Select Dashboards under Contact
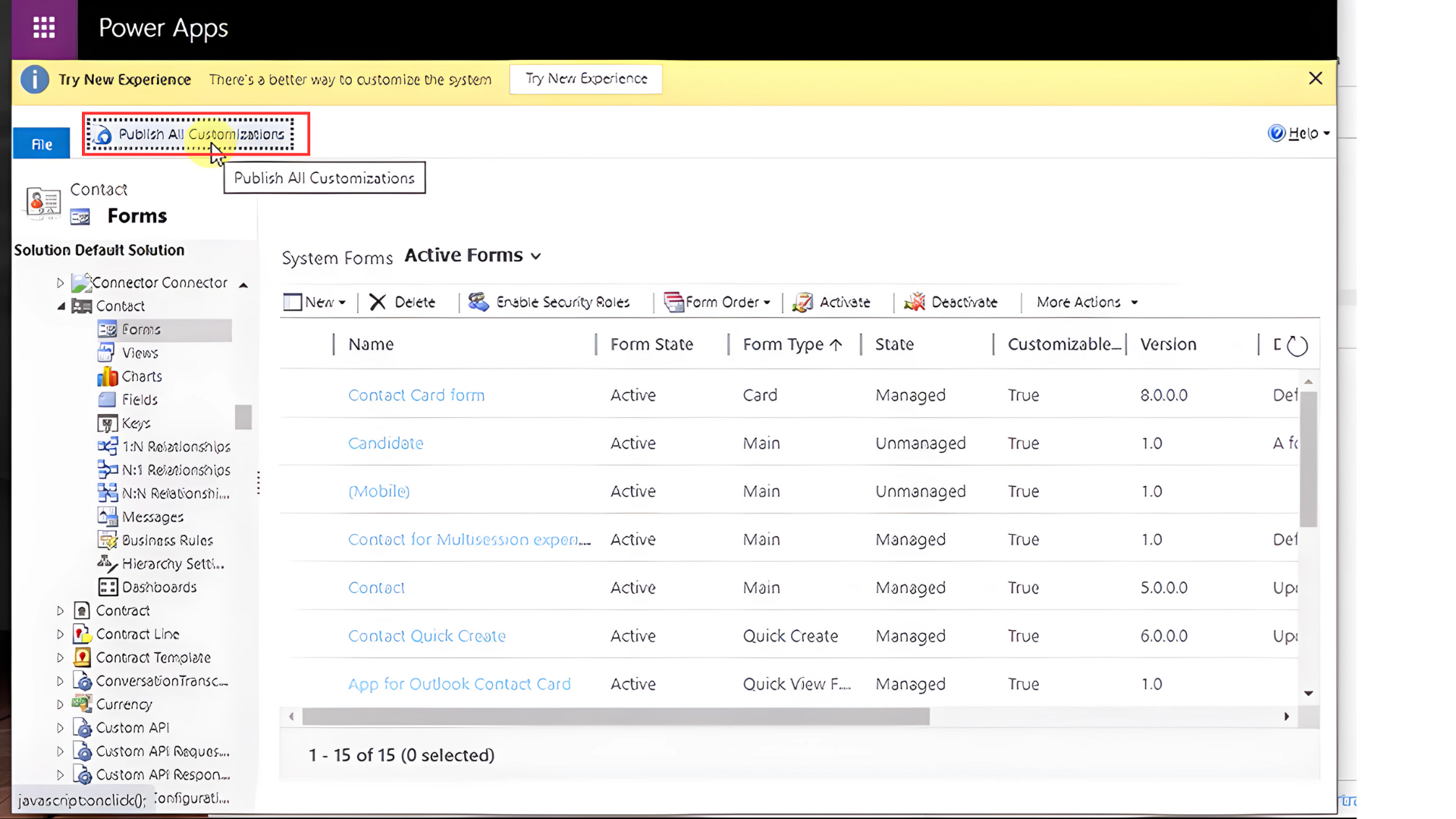 pyautogui.click(x=159, y=588)
